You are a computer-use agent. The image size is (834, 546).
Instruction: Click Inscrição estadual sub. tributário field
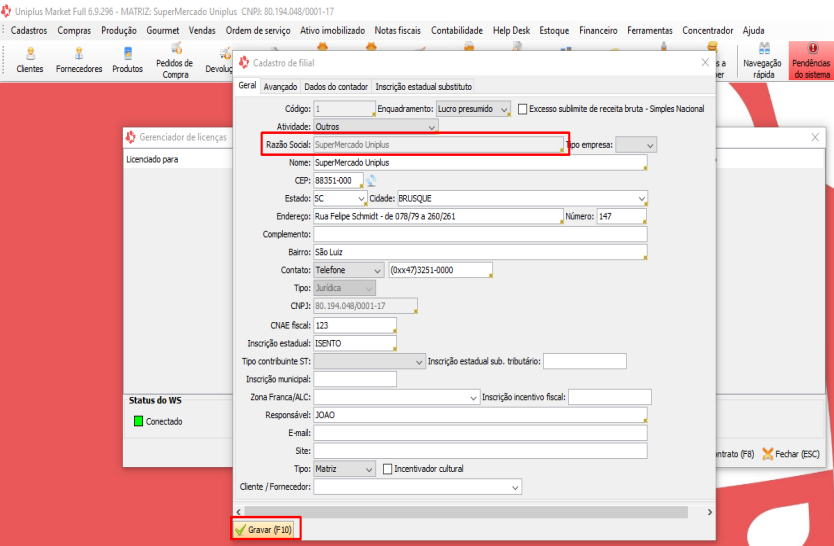point(585,362)
